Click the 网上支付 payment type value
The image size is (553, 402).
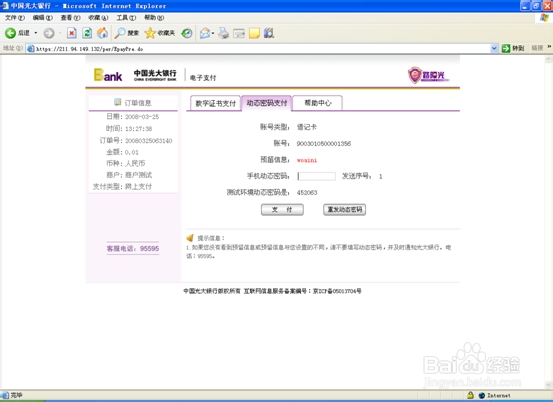click(x=138, y=187)
